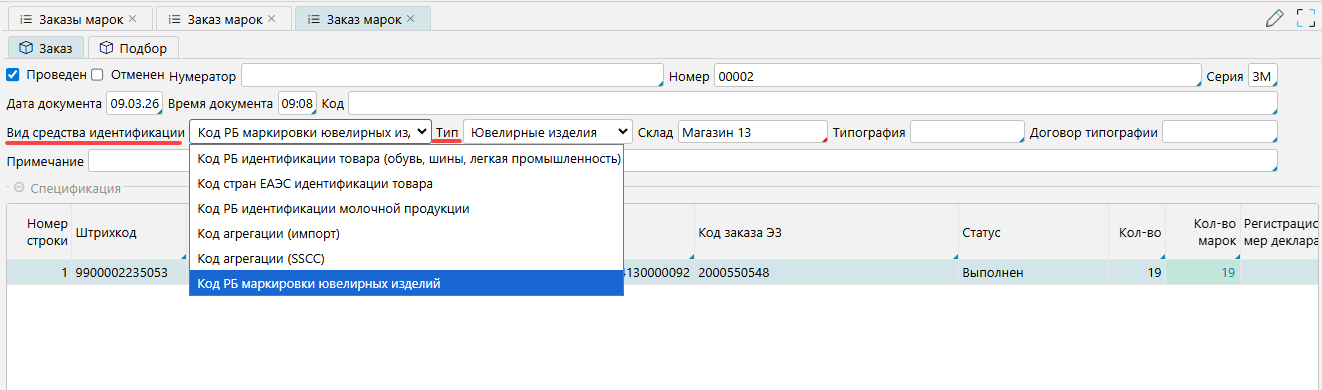
Task: Click the Номер field with 00002
Action: [x=957, y=76]
